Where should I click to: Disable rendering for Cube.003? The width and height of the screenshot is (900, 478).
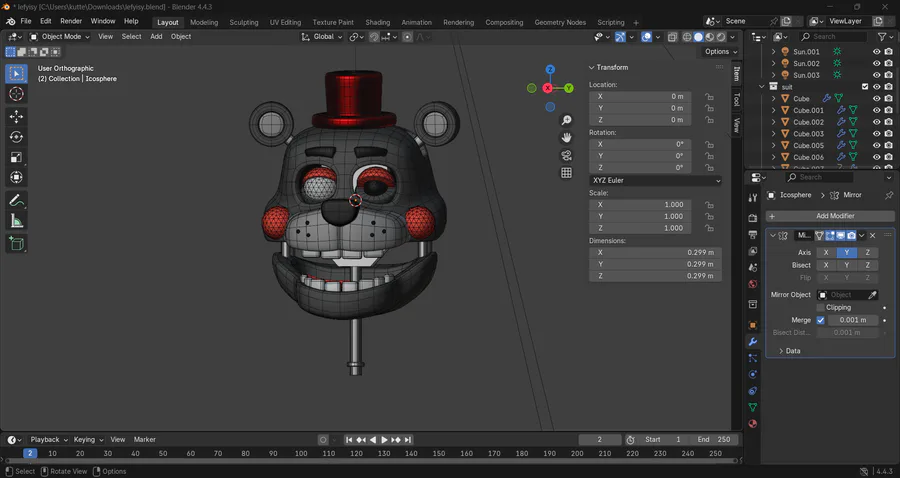point(889,134)
